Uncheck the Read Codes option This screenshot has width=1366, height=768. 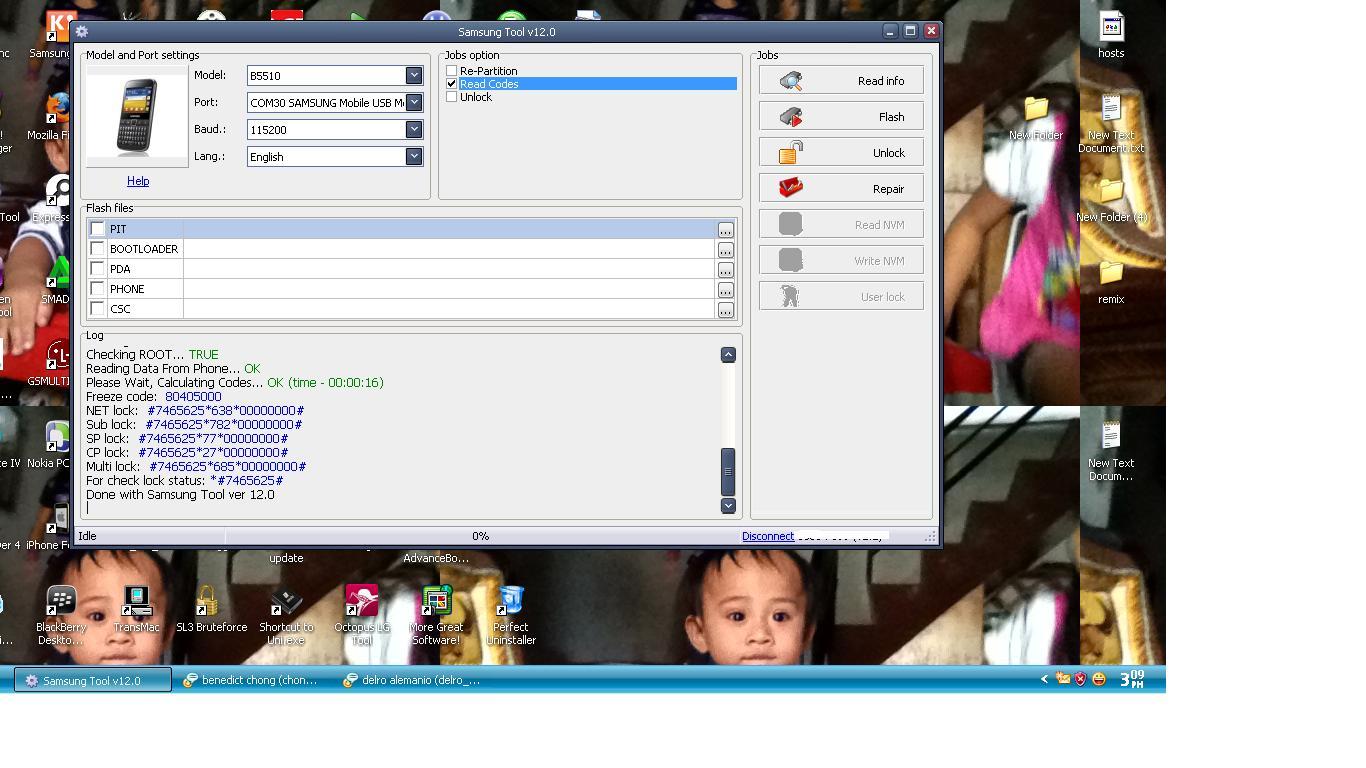pyautogui.click(x=452, y=84)
